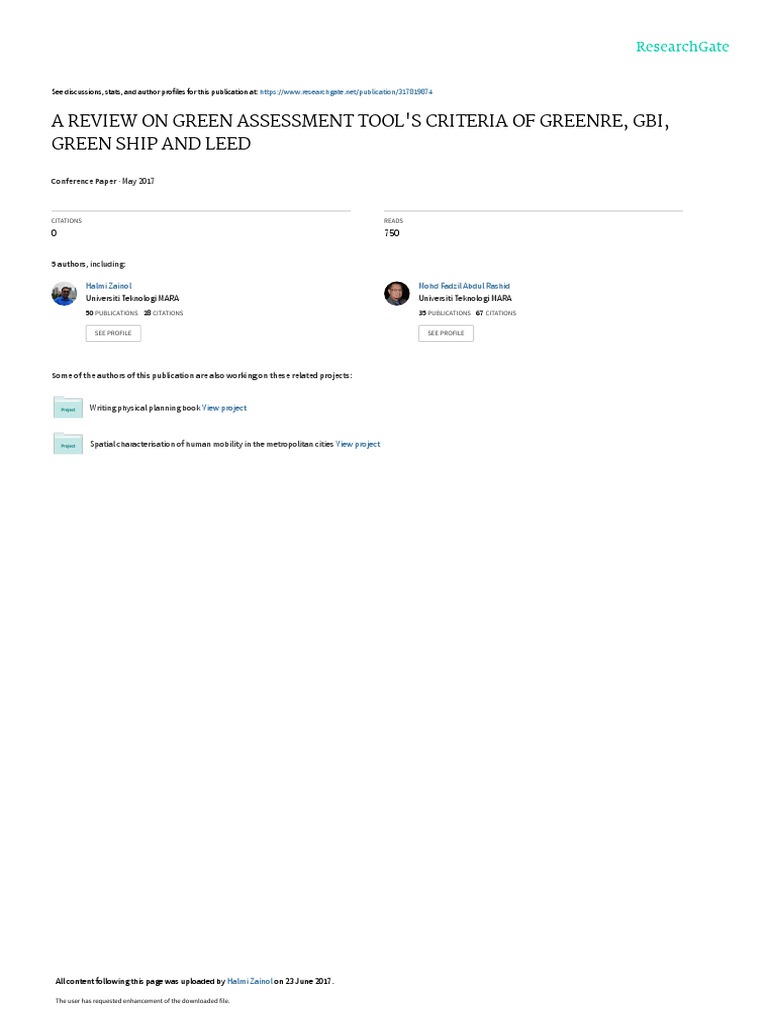Viewport: 768px width, 1024px height.
Task: Click the 50 PUBLICATIONS stat for Halmi Zainol
Action: coord(112,313)
